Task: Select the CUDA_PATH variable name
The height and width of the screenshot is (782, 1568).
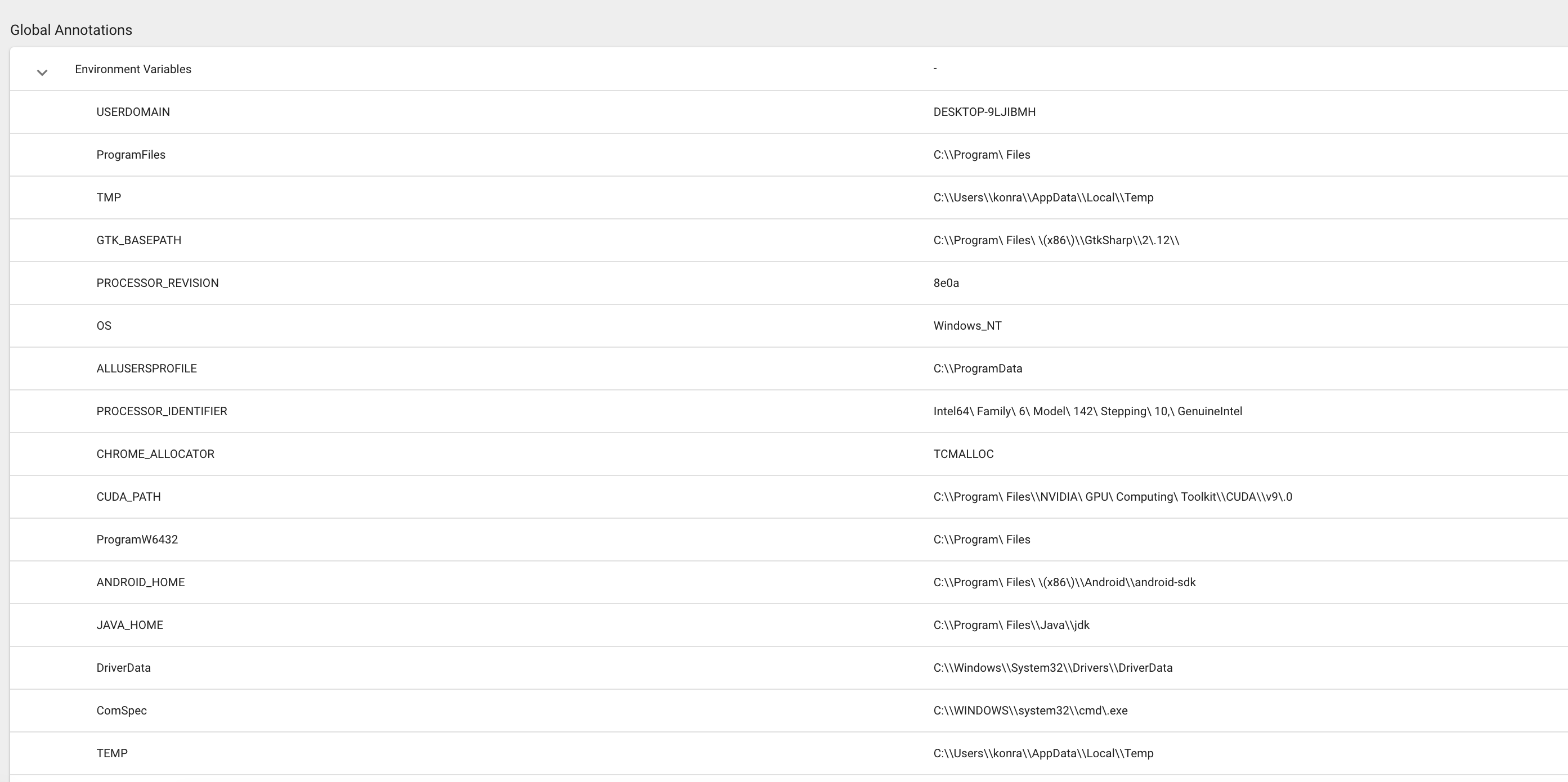Action: click(128, 497)
